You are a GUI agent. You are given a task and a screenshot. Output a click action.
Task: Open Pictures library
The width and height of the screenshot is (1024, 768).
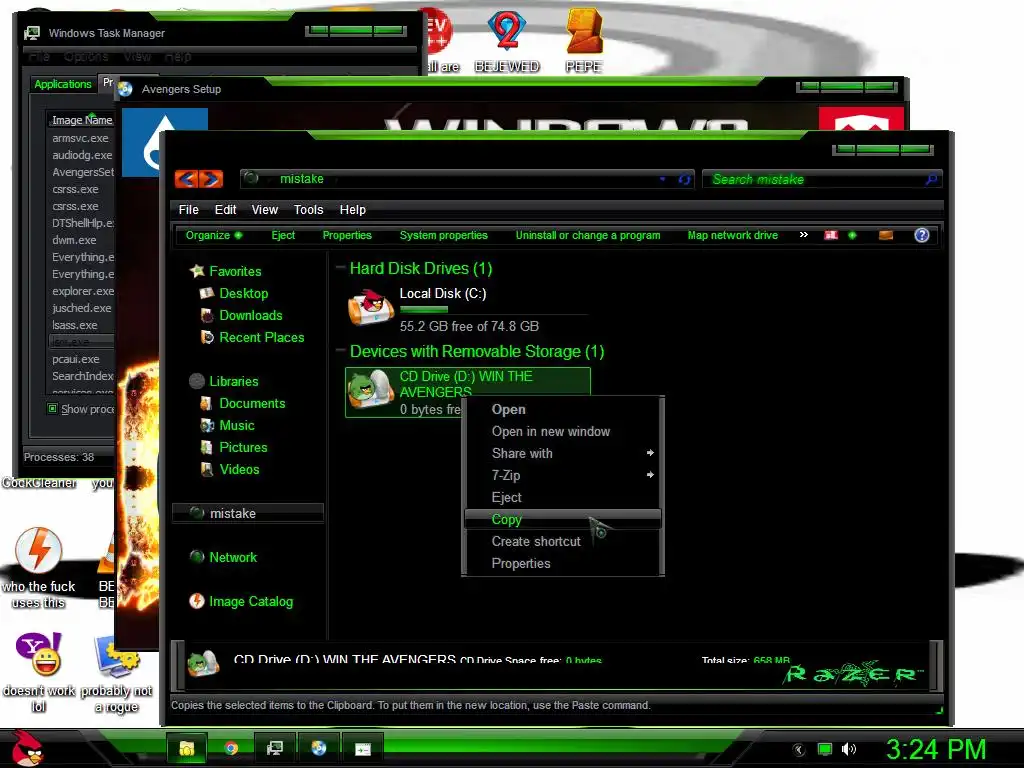tap(243, 447)
